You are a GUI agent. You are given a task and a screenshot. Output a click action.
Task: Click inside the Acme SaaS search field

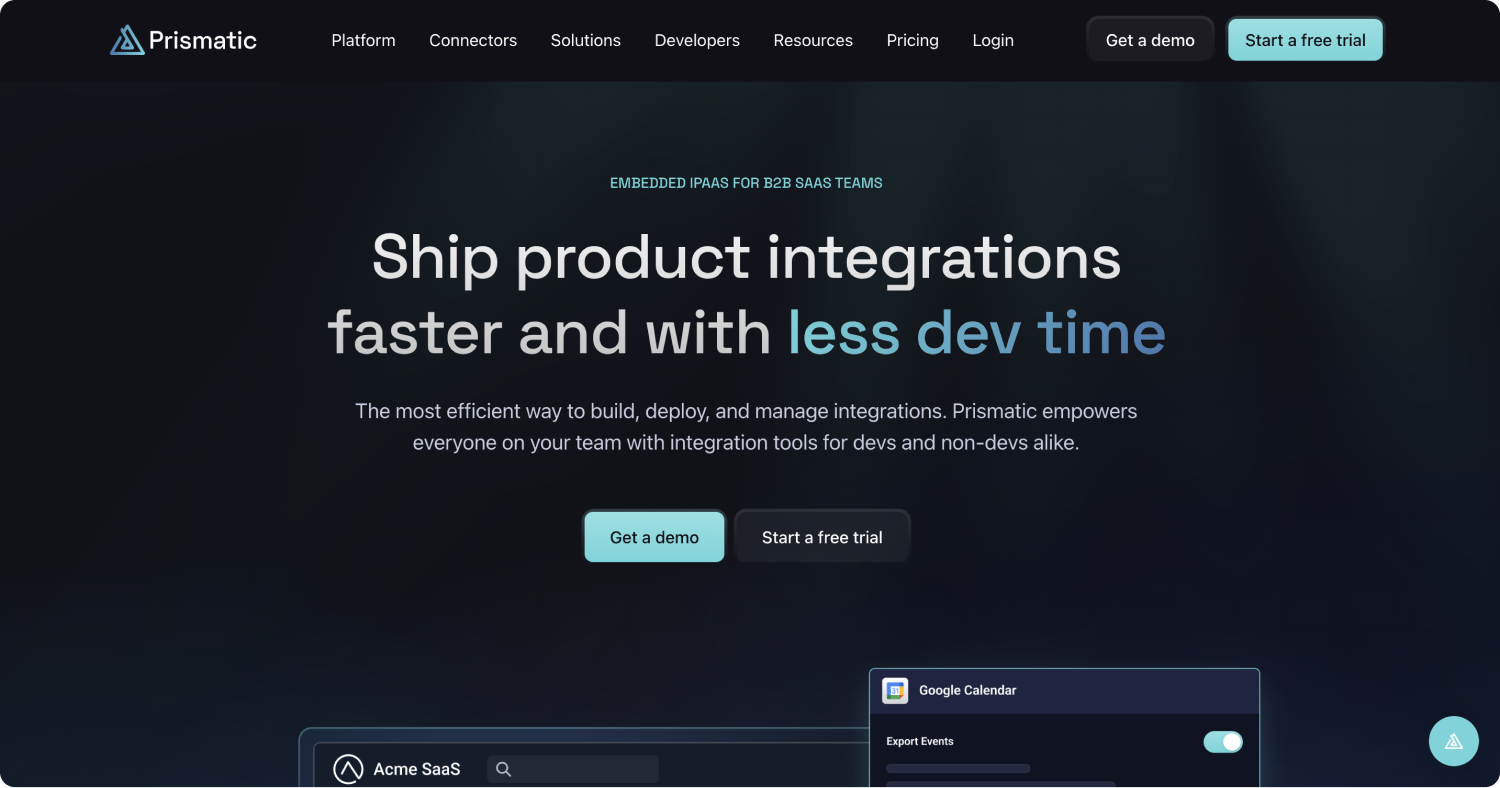click(573, 769)
